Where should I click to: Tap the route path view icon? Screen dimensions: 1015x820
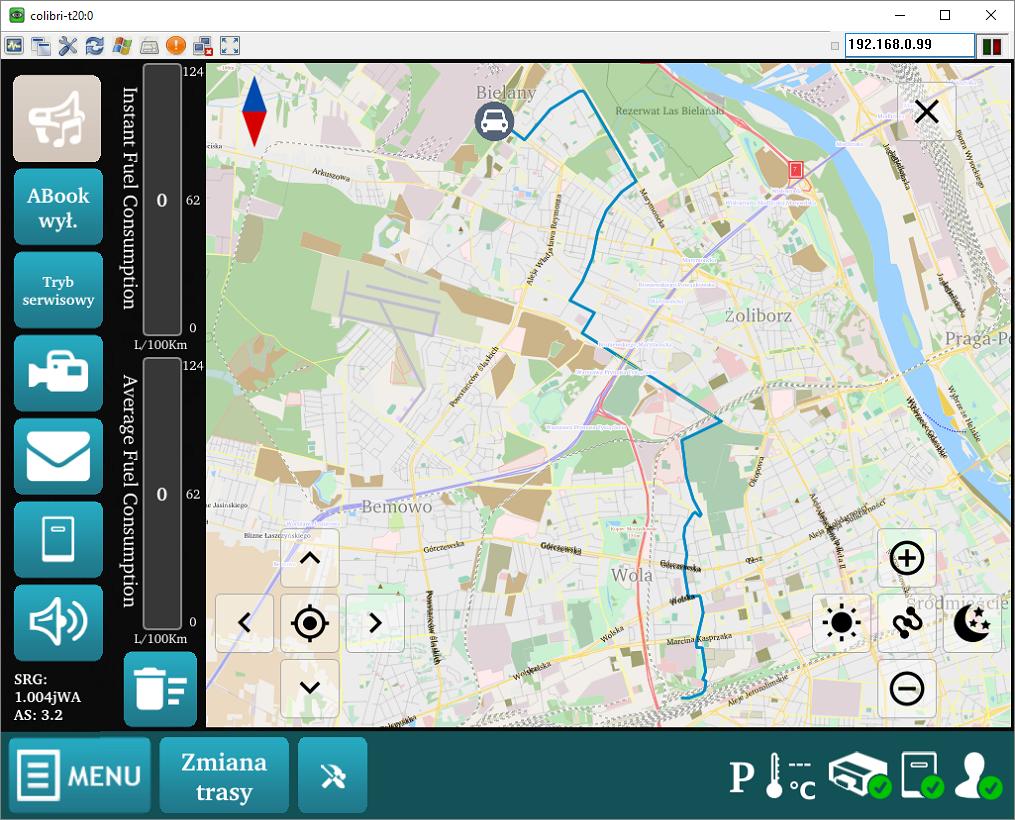point(907,623)
